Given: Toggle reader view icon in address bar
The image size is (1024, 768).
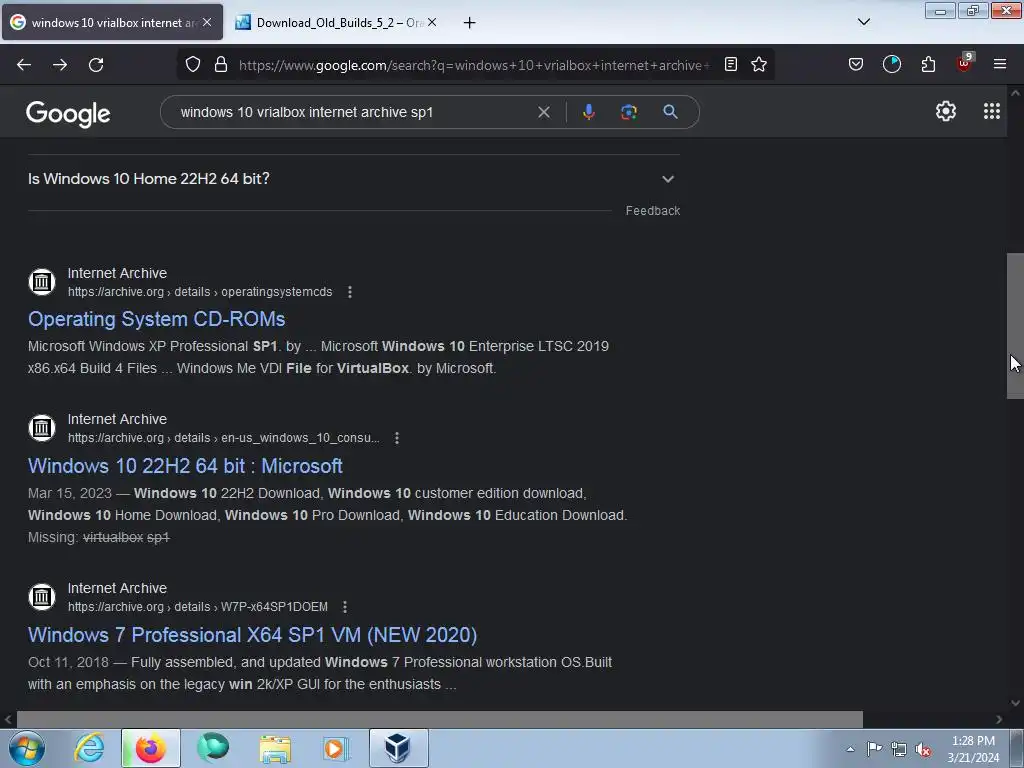Looking at the screenshot, I should tap(731, 64).
